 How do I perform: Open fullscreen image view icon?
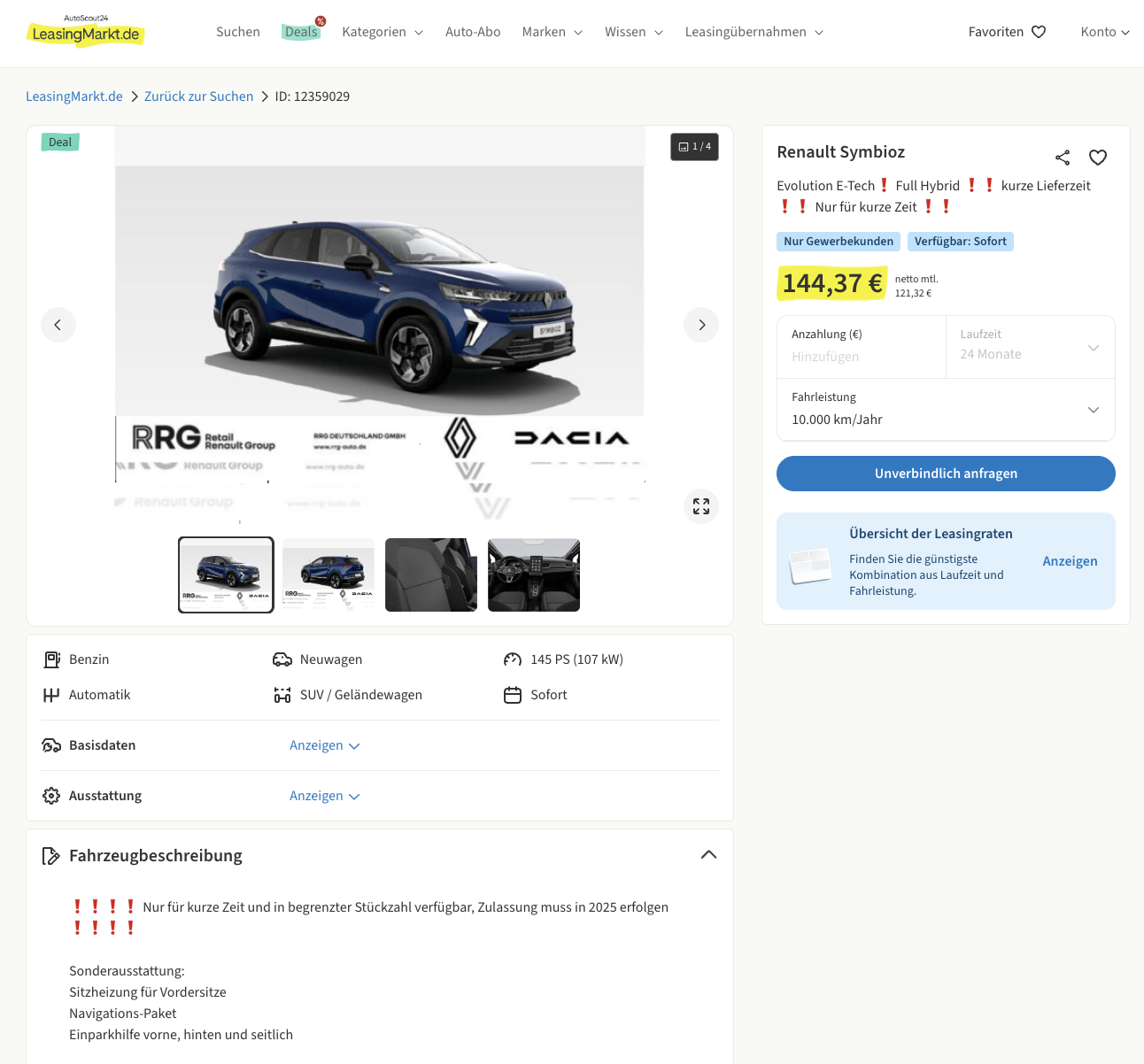pyautogui.click(x=701, y=506)
